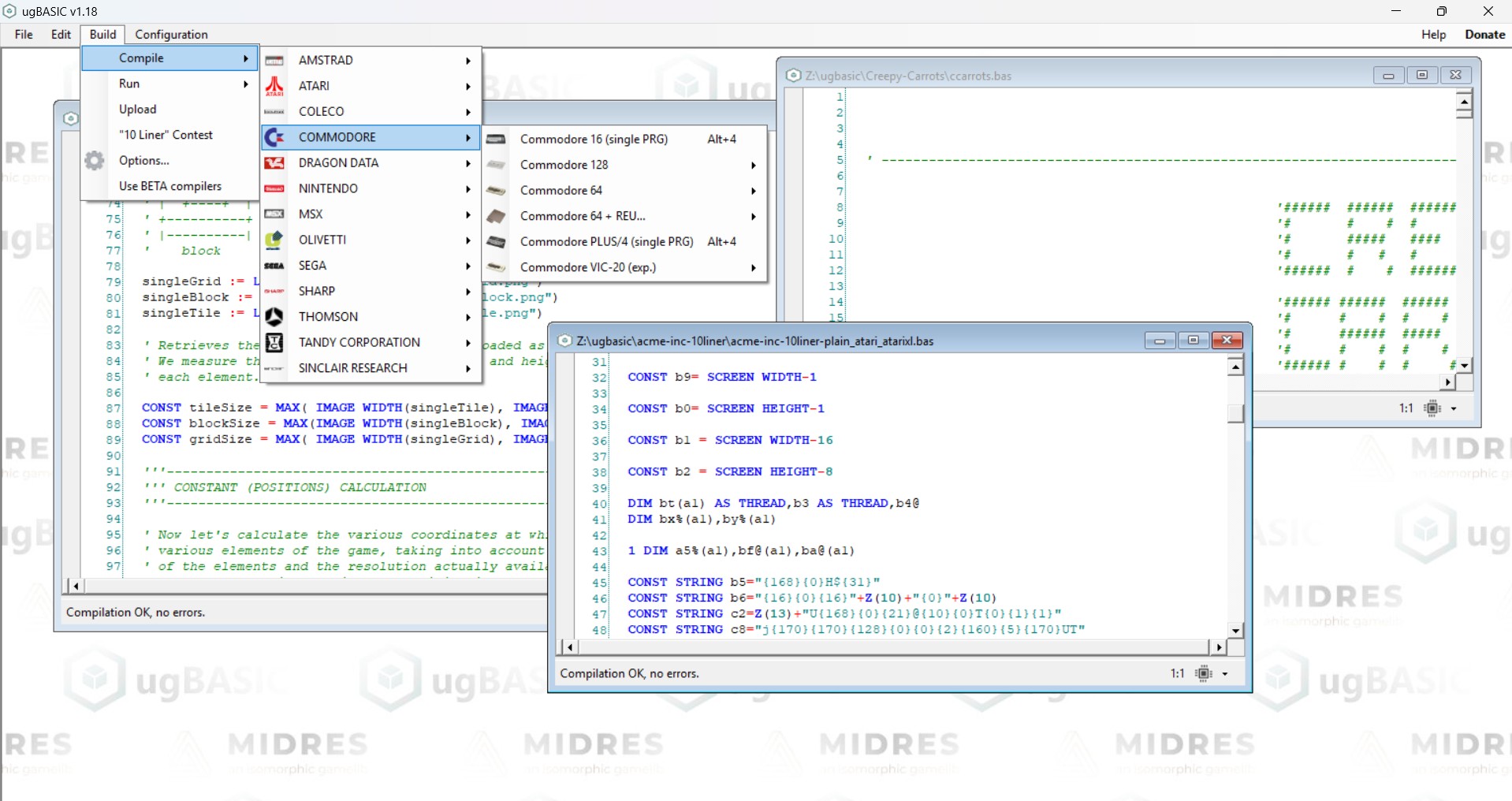Screen dimensions: 1512x801
Task: Click the chip icon in ccarrots.bas status bar
Action: tap(1433, 408)
